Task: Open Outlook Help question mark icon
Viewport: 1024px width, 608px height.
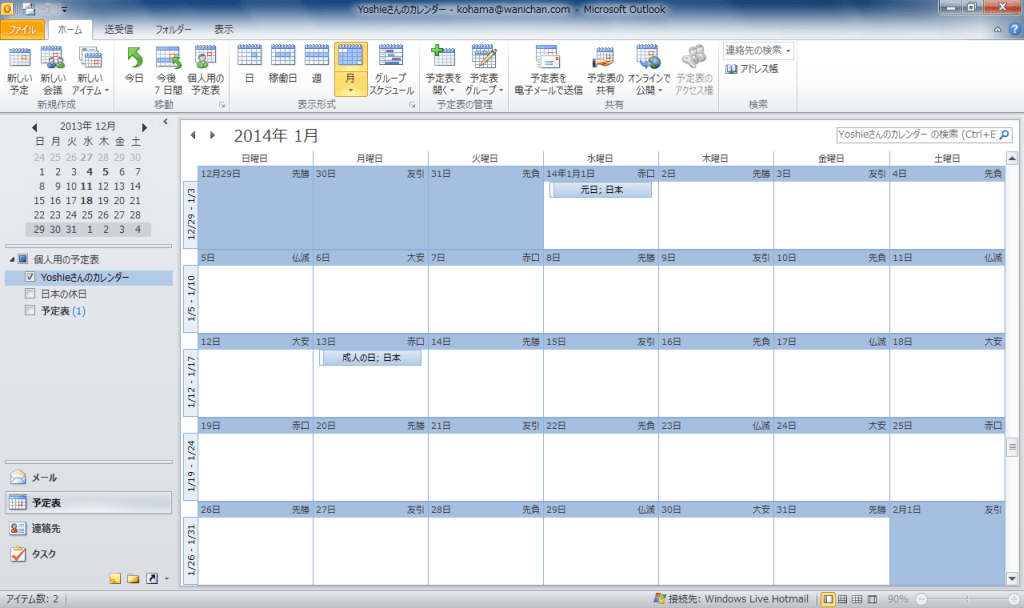Action: pos(1014,29)
